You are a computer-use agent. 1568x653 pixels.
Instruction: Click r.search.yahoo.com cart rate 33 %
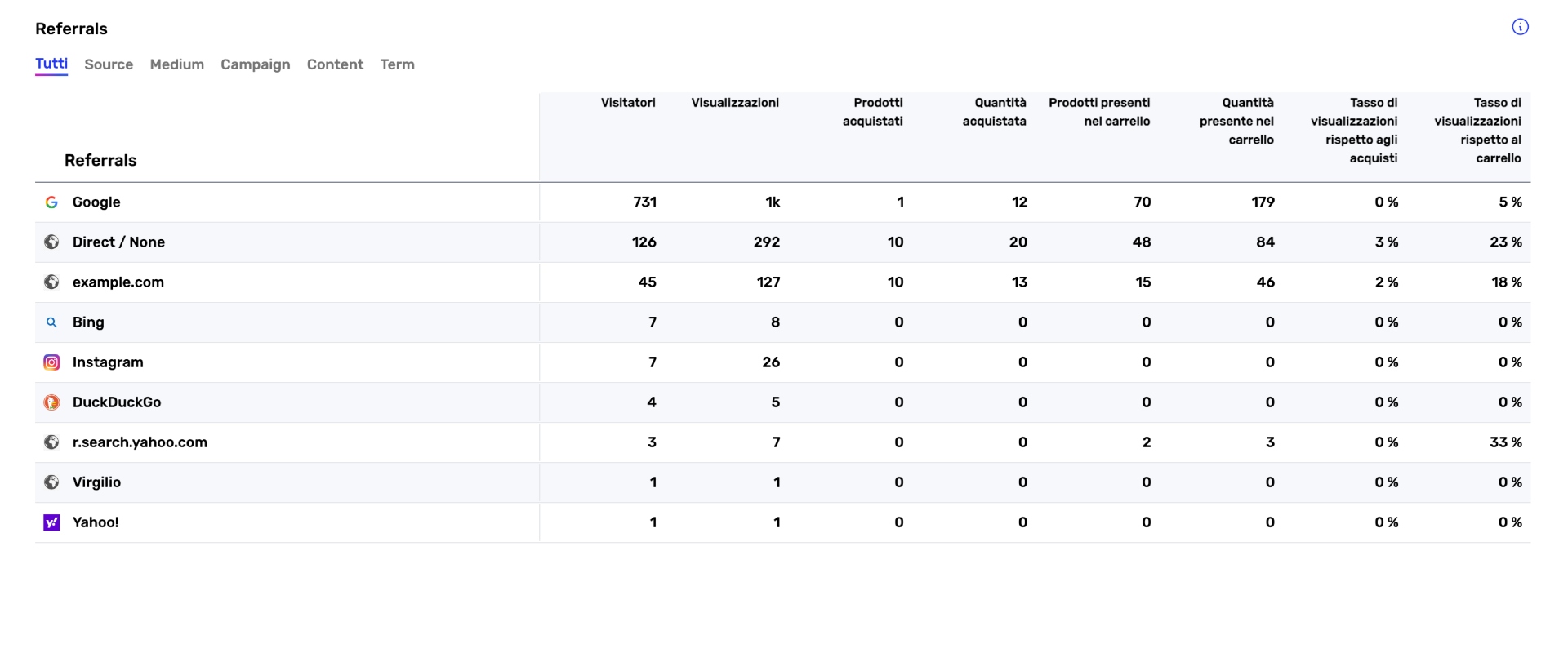pyautogui.click(x=1506, y=442)
